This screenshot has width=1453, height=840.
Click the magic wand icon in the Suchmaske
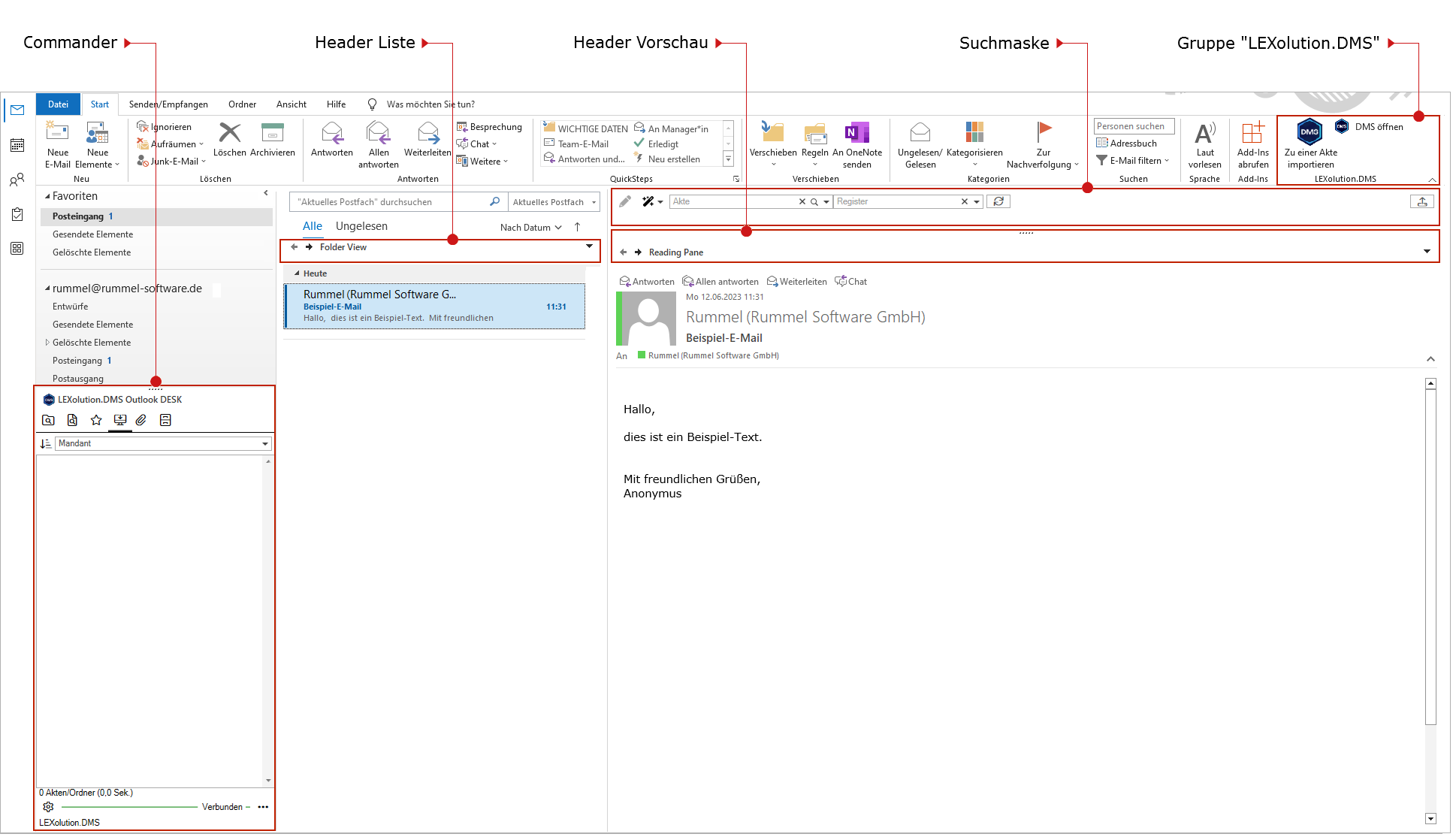point(648,201)
